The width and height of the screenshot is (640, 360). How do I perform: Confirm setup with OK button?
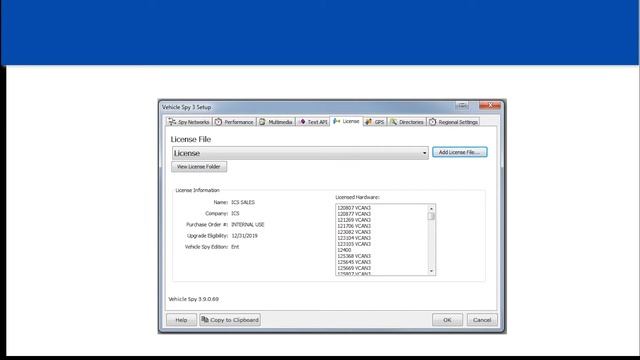coord(447,320)
